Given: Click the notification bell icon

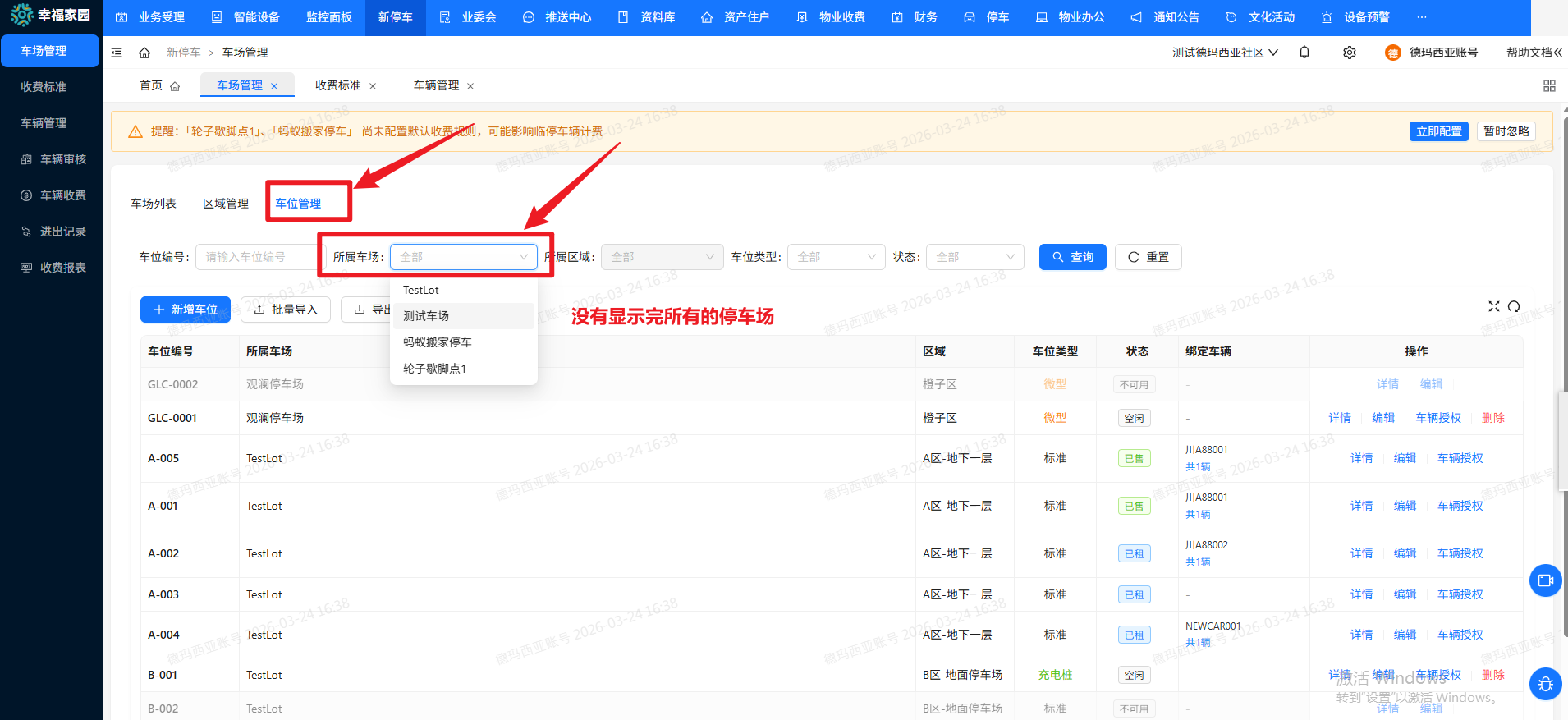Looking at the screenshot, I should [x=1304, y=53].
